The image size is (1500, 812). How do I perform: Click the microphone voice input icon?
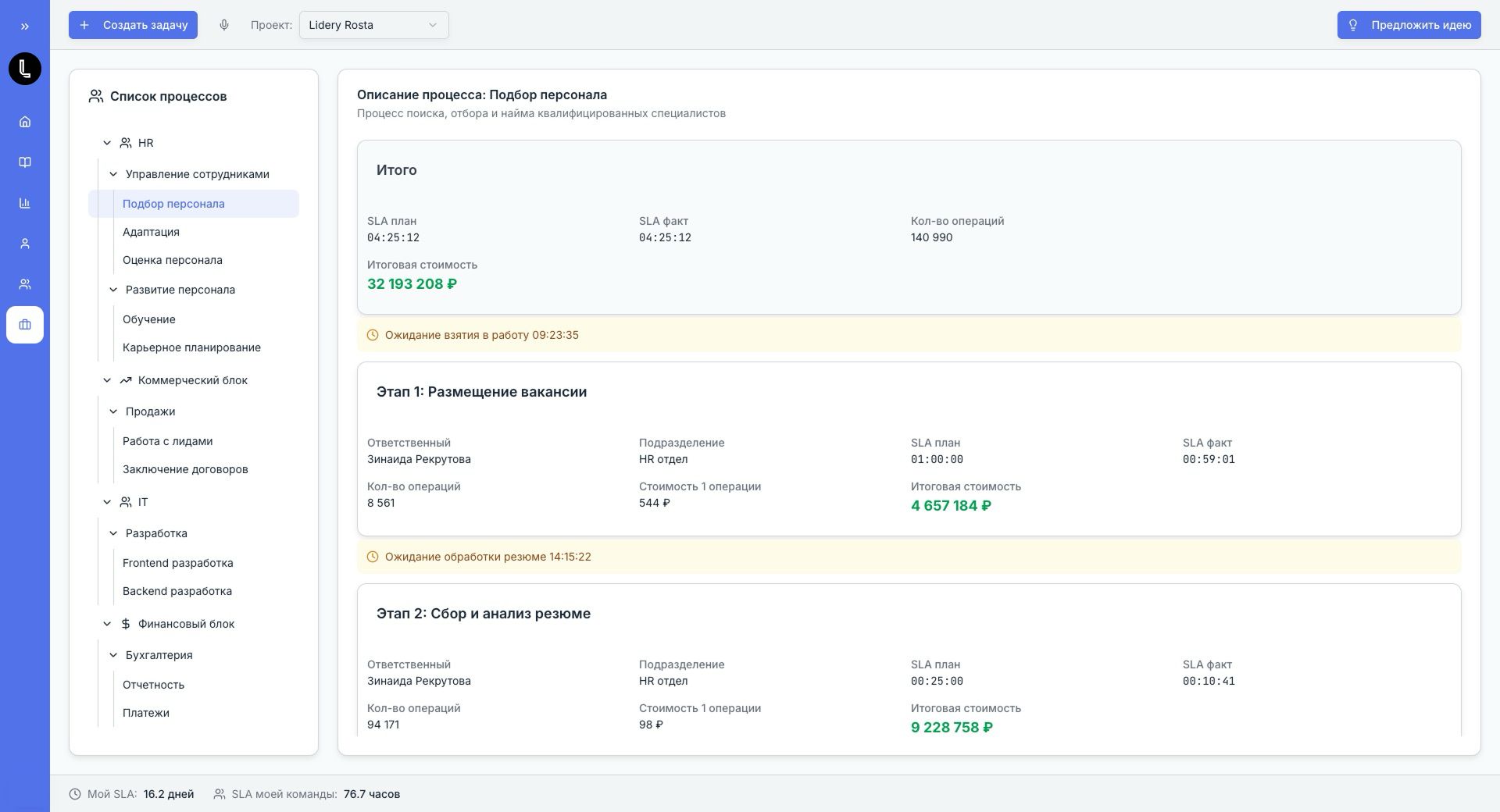[224, 25]
